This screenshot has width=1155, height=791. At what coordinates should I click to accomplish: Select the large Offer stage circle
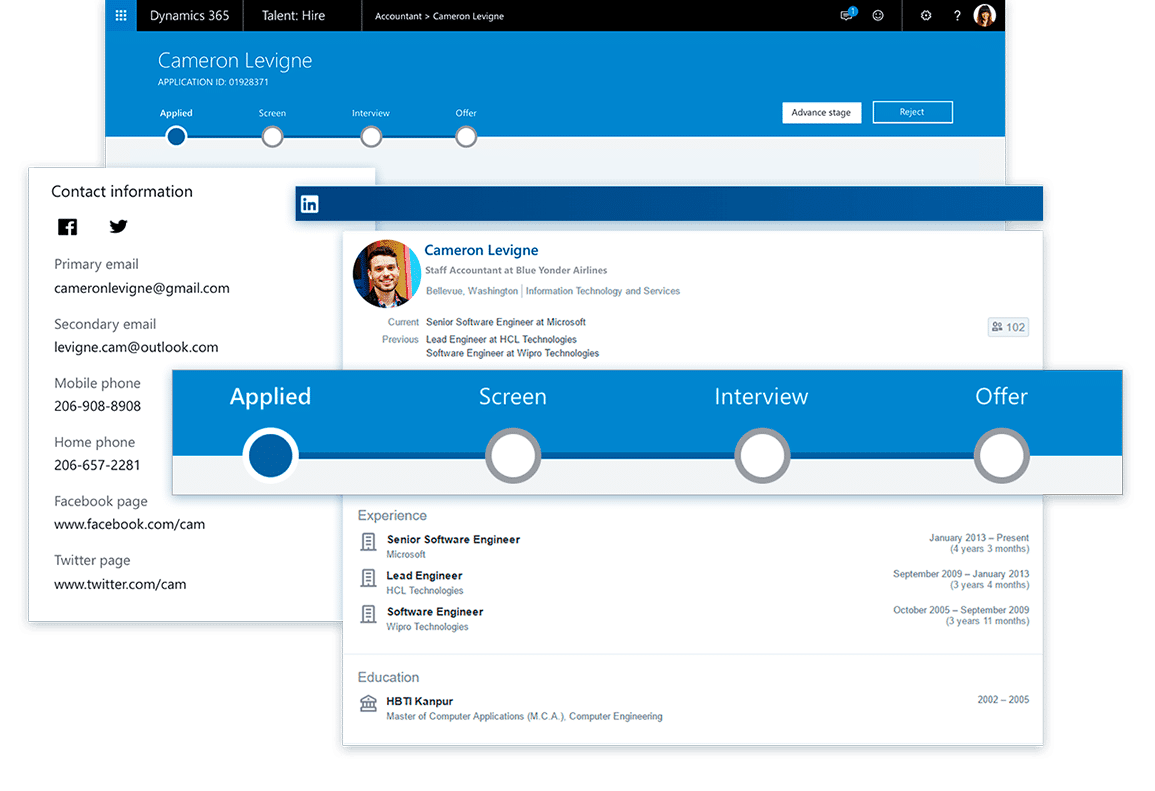[x=1001, y=456]
